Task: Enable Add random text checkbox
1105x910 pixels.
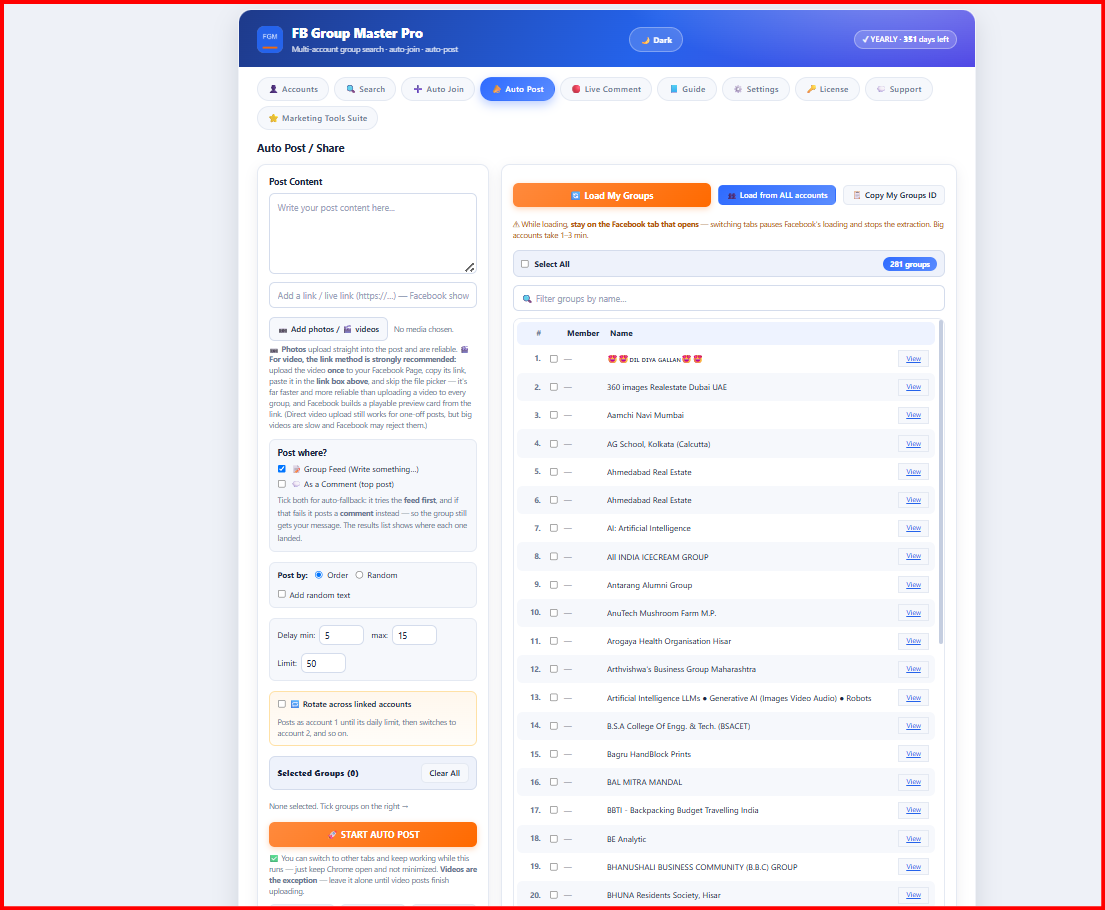Action: pos(282,594)
